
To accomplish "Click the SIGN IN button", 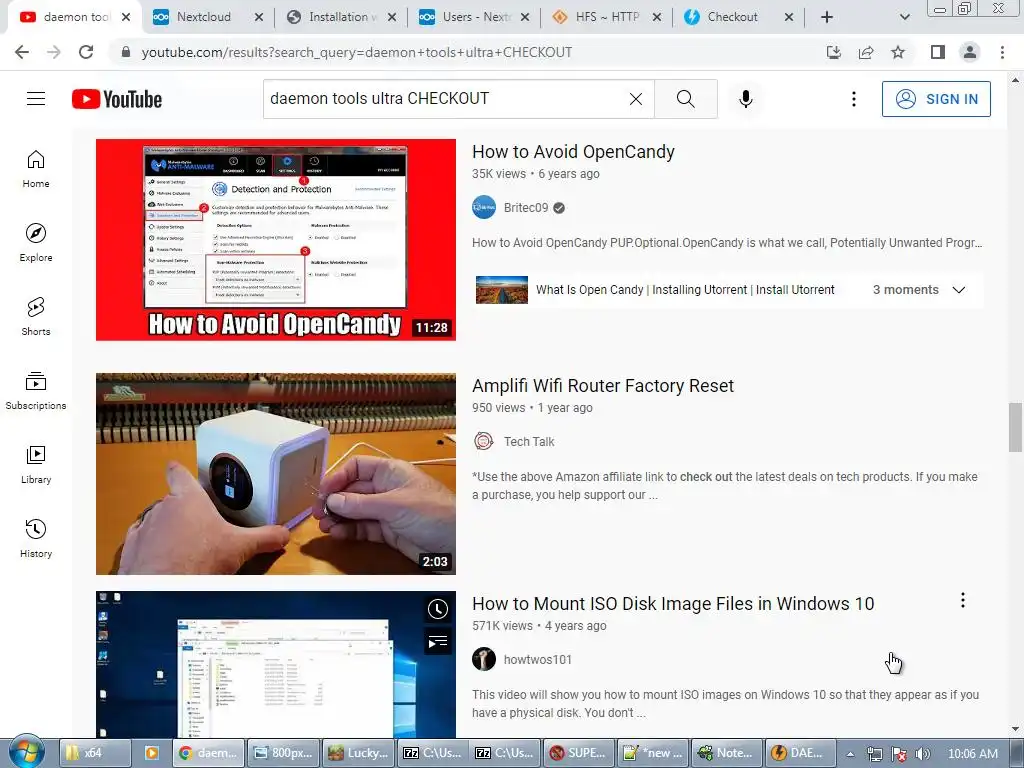I will pyautogui.click(x=936, y=99).
